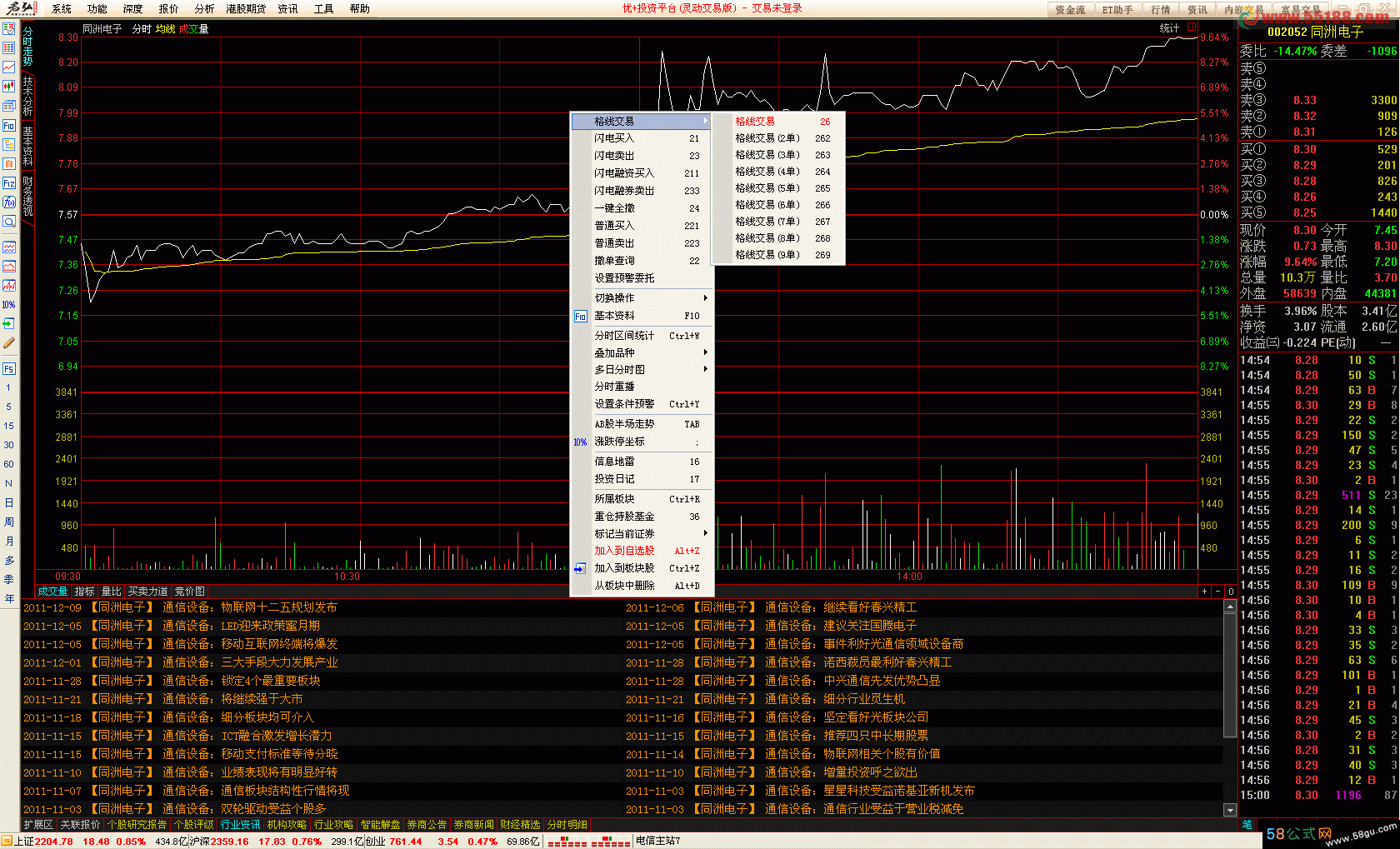Click the tree structure icon in sidebar

[x=9, y=144]
